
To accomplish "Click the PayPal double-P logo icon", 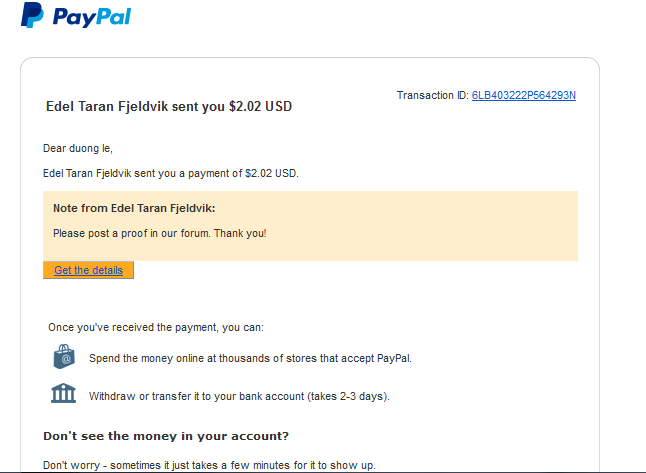I will [x=32, y=16].
